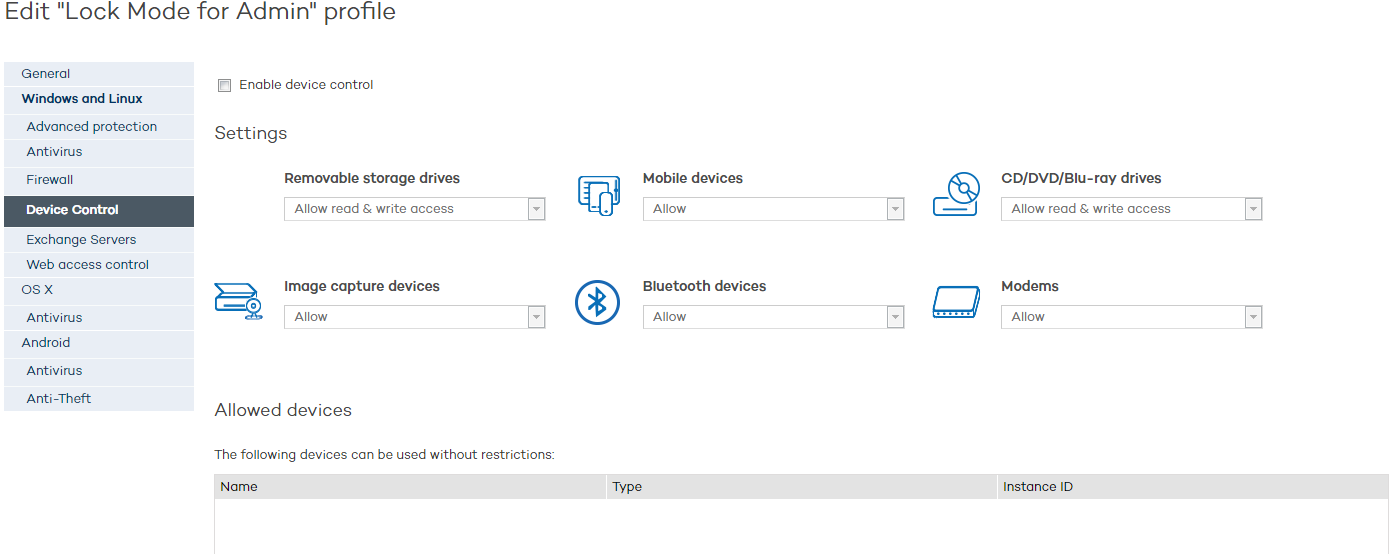
Task: Click the Name column header
Action: [240, 487]
